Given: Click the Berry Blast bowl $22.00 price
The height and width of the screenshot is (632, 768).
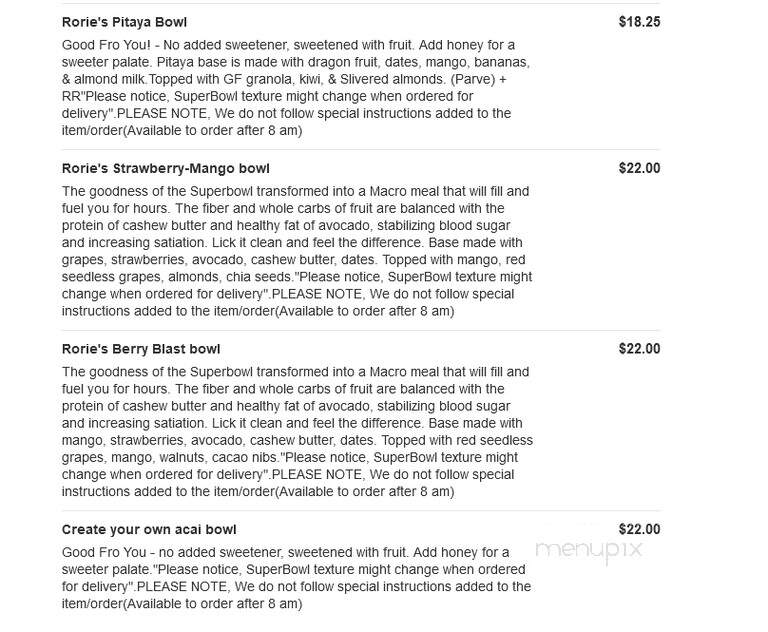Looking at the screenshot, I should click(x=639, y=348).
